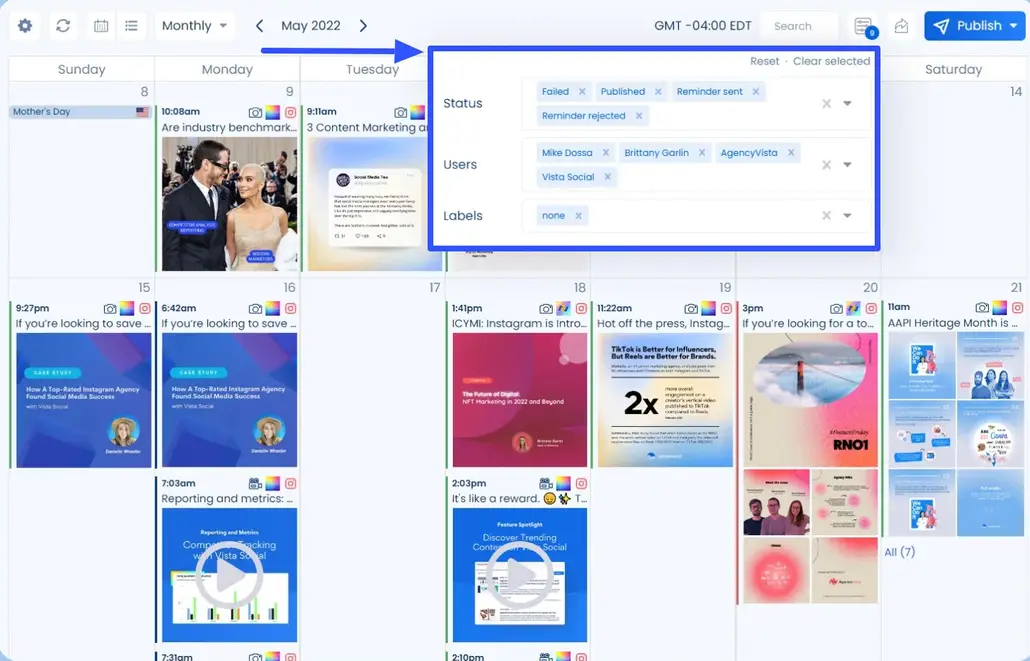Expand the Users filter dropdown arrow
The width and height of the screenshot is (1030, 661).
click(847, 165)
